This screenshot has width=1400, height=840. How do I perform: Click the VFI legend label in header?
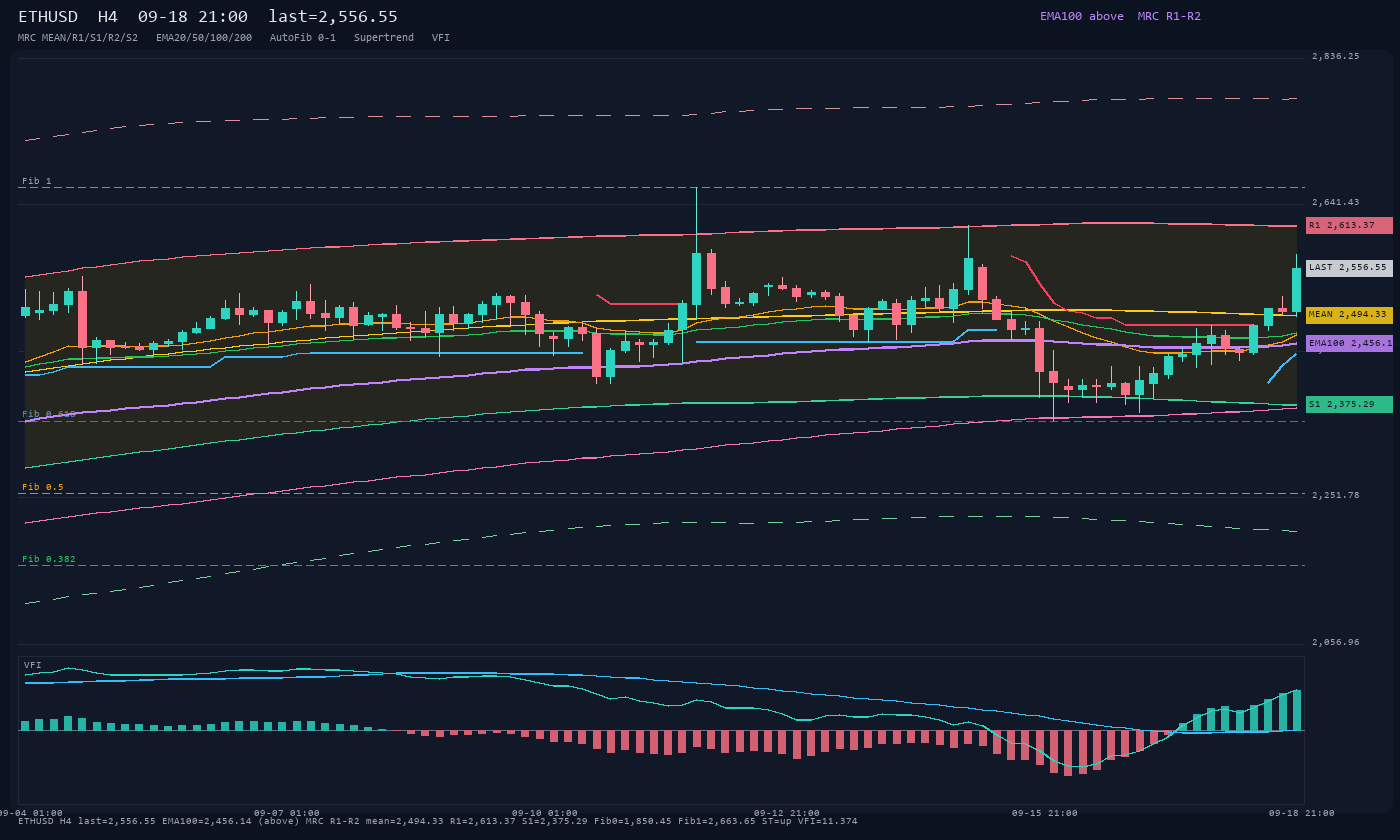[441, 38]
